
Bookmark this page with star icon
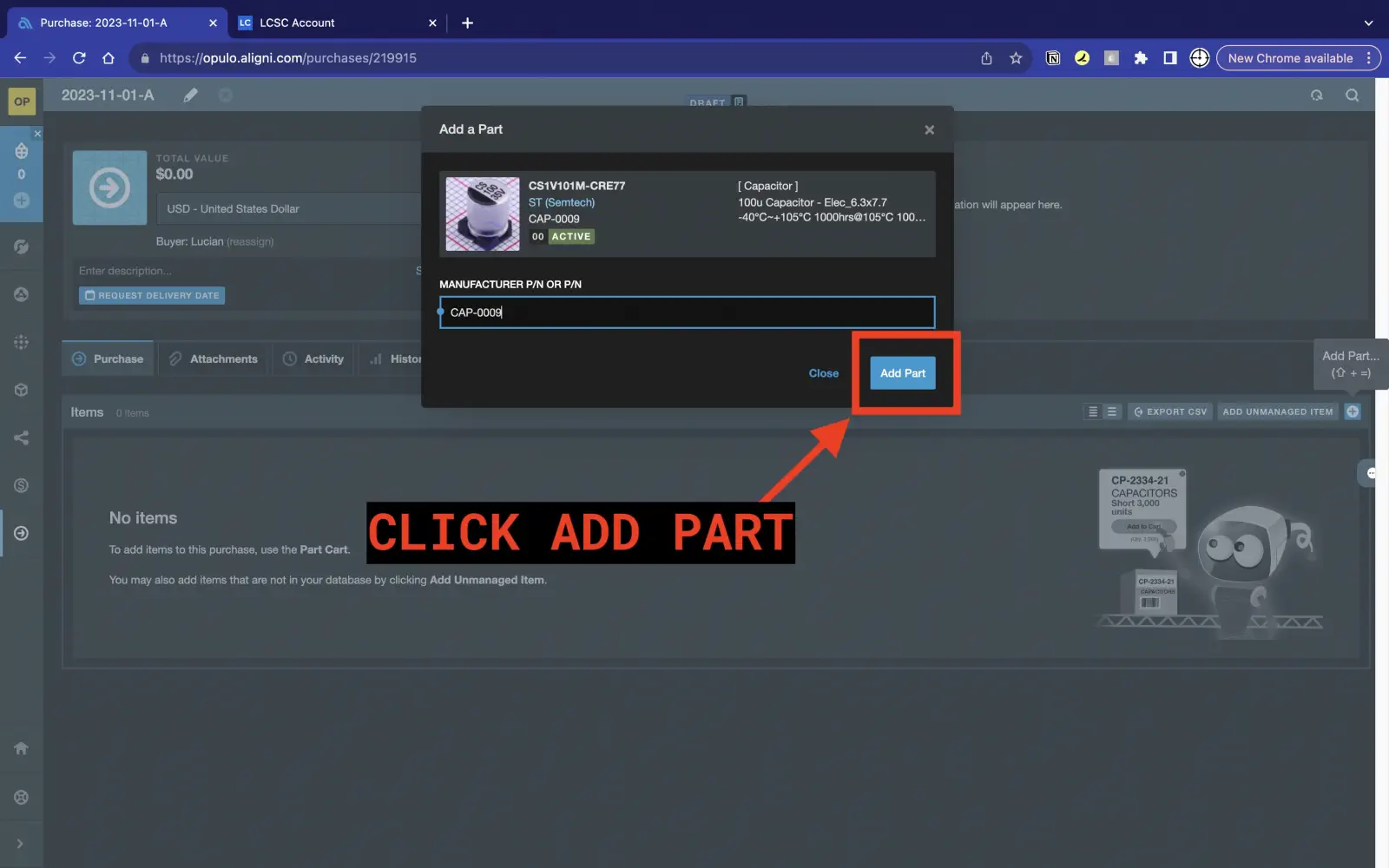pyautogui.click(x=1016, y=58)
